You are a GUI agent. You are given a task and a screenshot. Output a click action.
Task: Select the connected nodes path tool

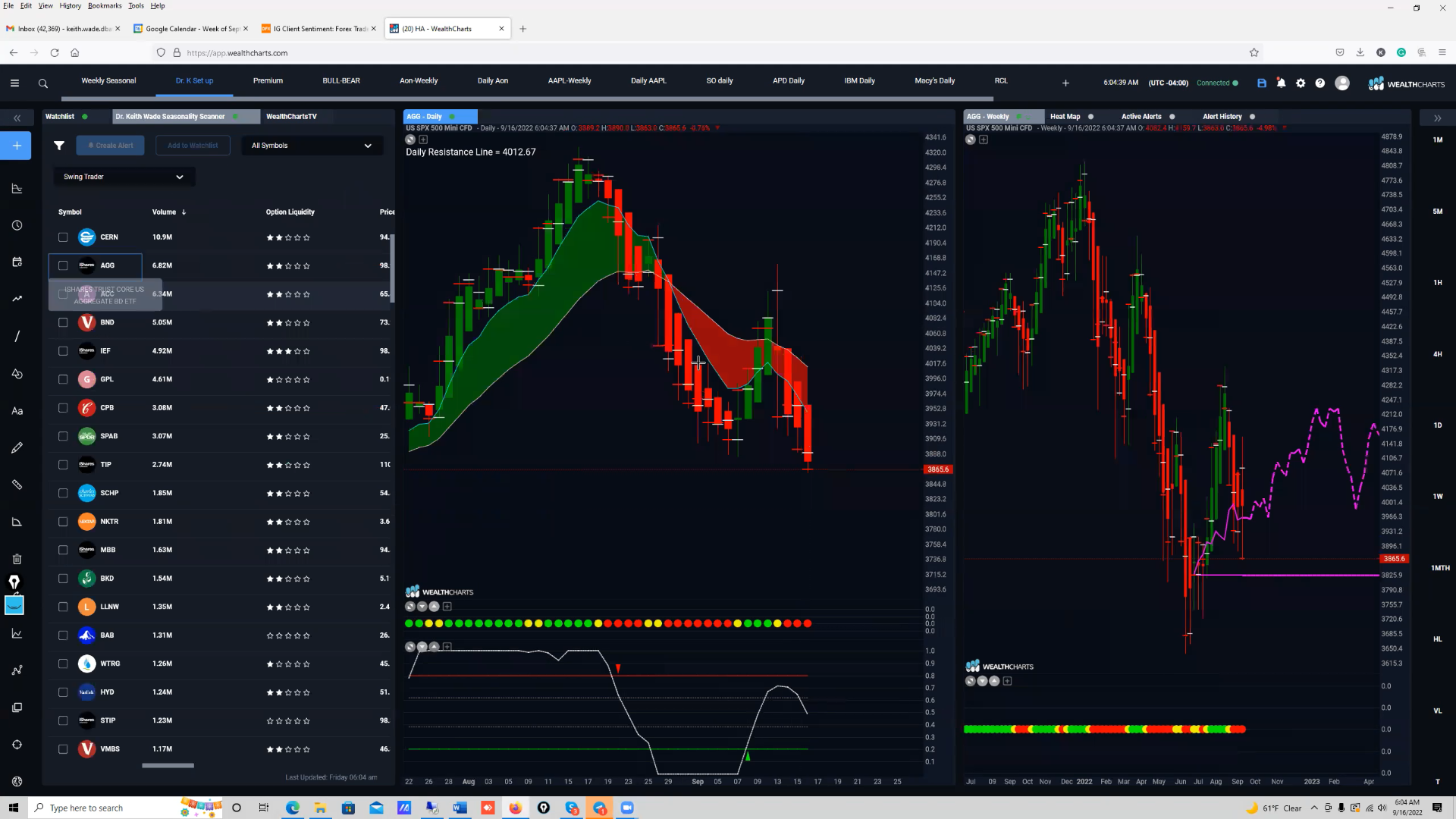(x=17, y=670)
